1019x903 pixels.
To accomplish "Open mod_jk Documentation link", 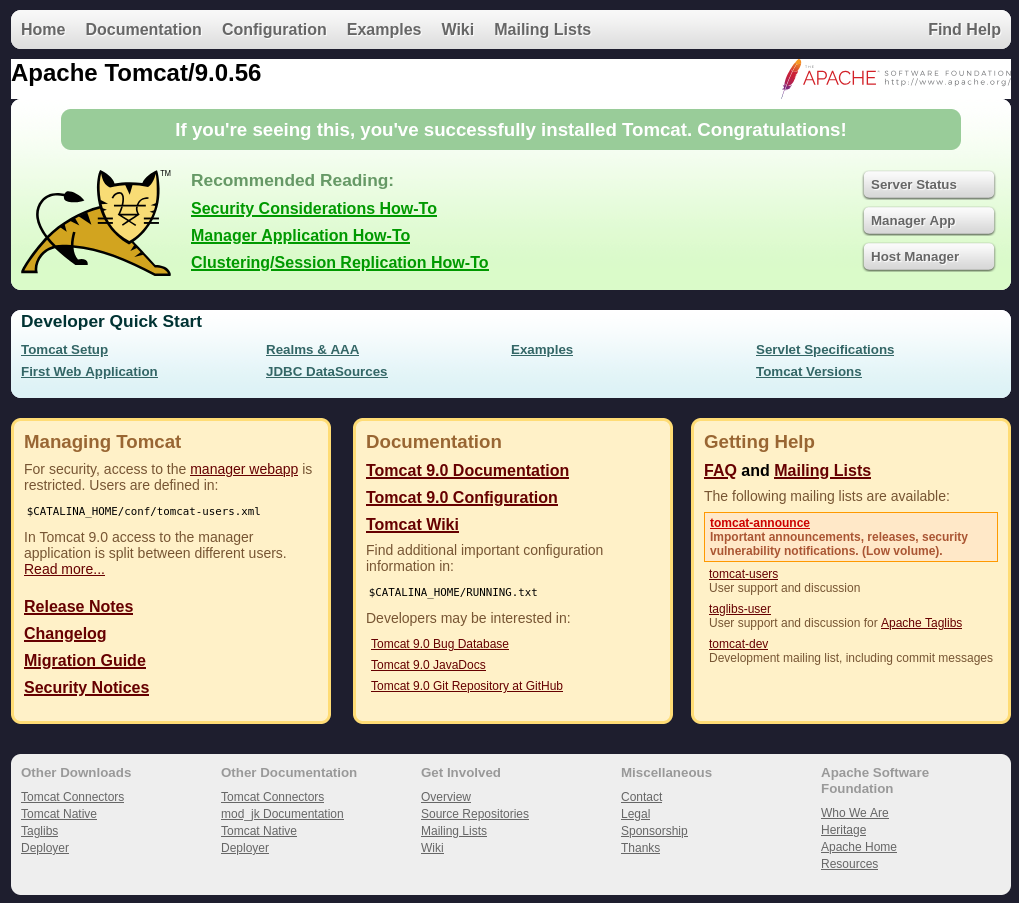I will pyautogui.click(x=282, y=814).
